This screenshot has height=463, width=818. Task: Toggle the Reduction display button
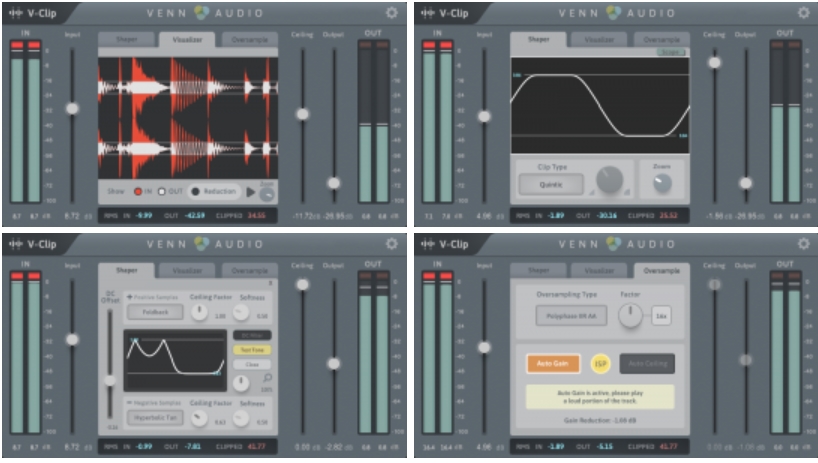(x=214, y=192)
